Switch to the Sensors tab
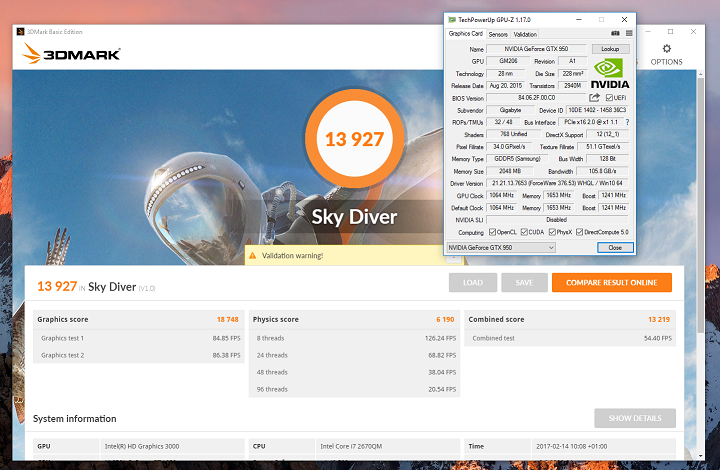The image size is (720, 470). point(498,34)
